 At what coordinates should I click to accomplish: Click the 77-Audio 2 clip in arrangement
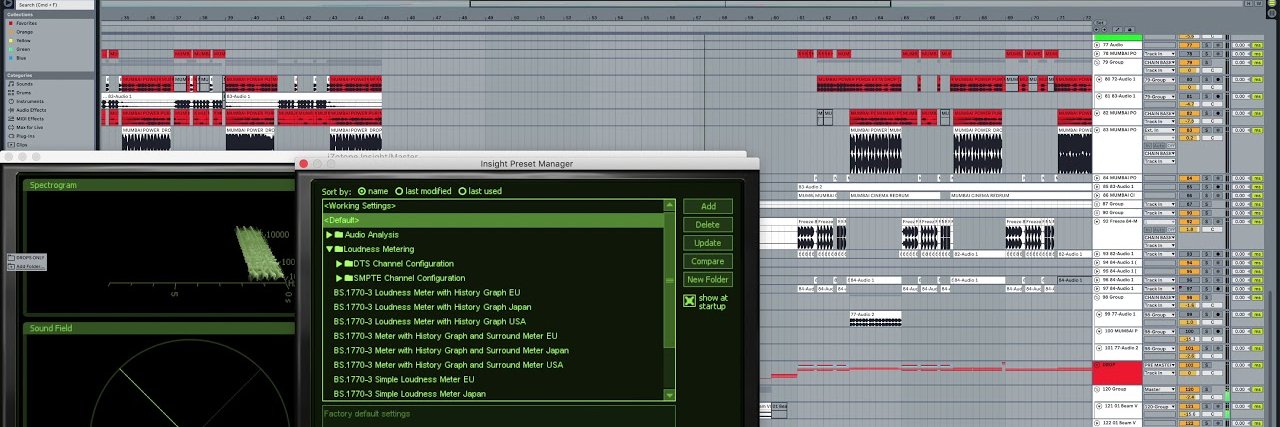(x=875, y=318)
